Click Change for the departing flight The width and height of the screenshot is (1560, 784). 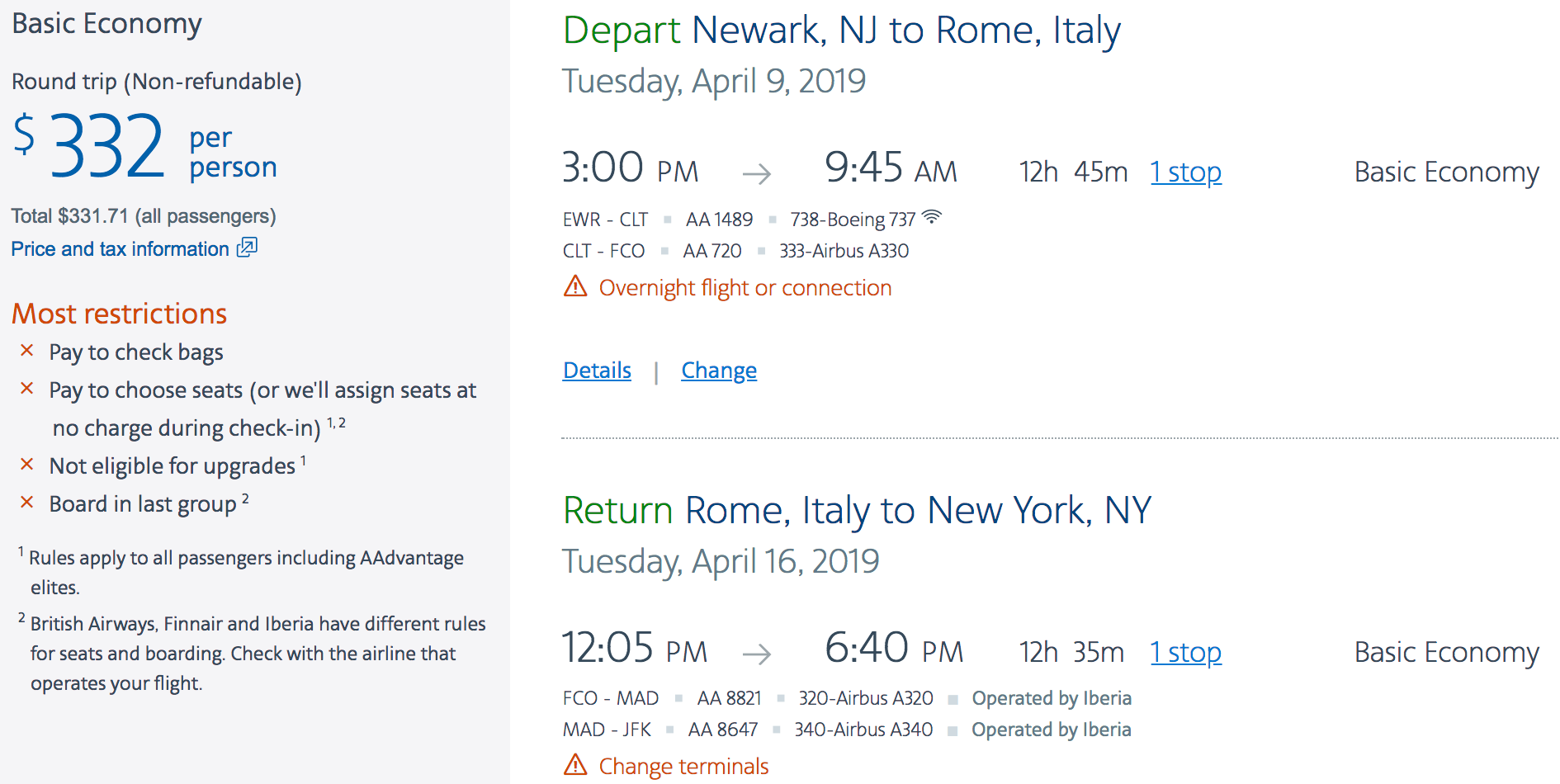[719, 371]
